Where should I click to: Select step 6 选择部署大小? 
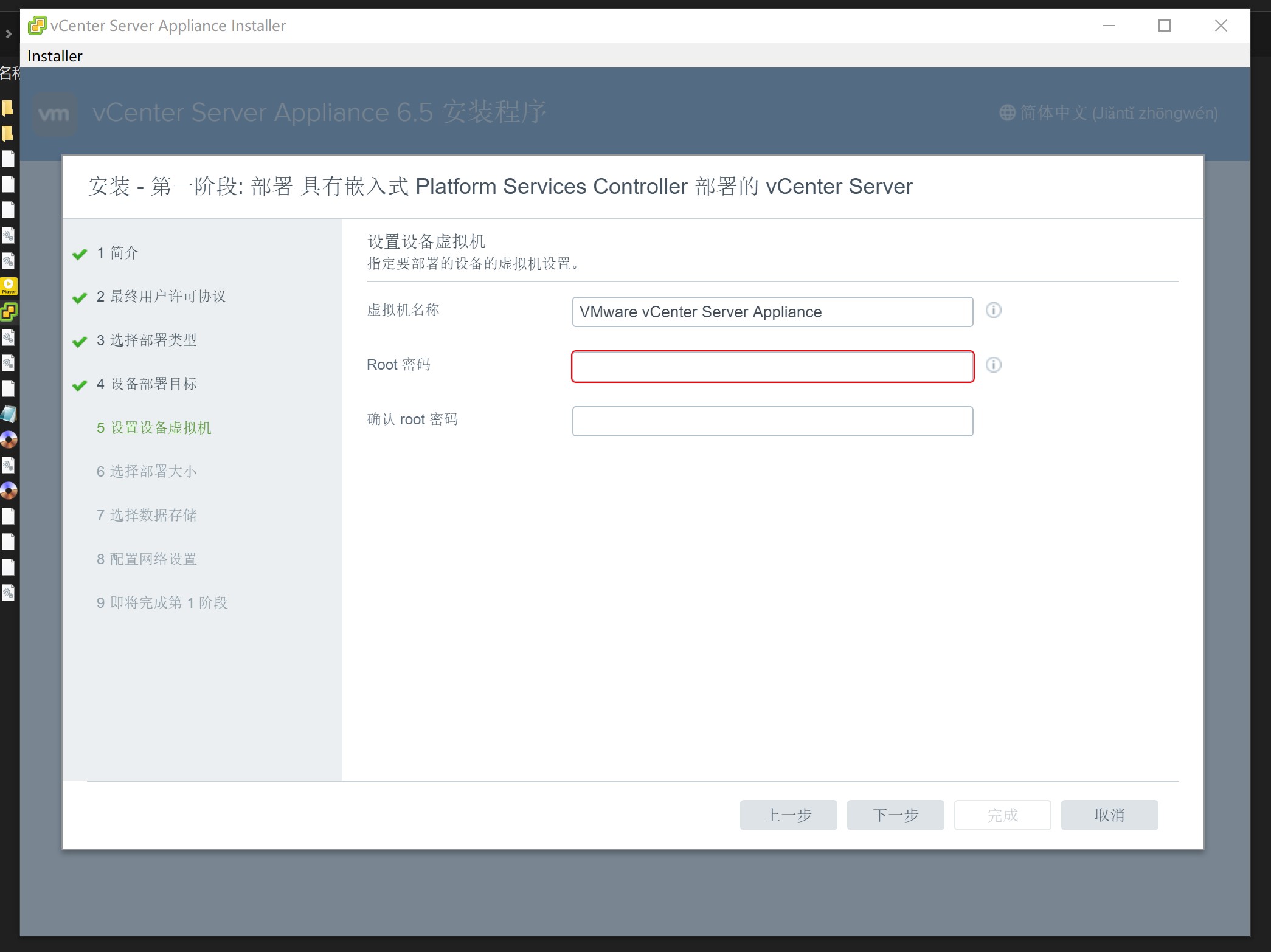[x=147, y=472]
